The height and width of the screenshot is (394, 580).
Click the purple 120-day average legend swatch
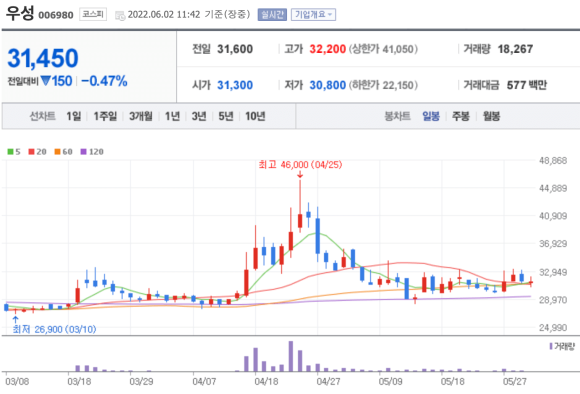[84, 152]
